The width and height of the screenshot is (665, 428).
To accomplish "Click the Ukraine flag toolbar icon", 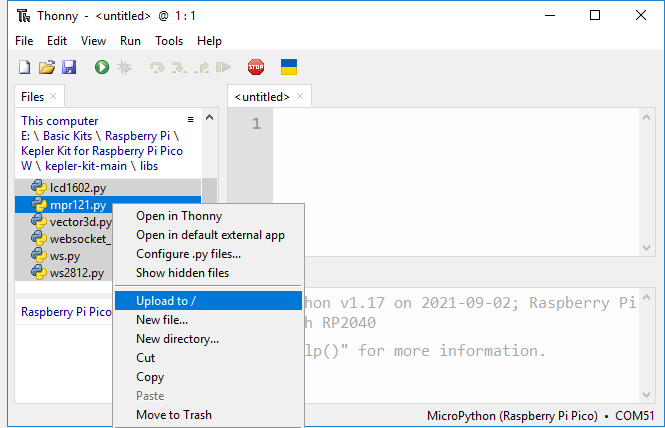I will point(289,67).
